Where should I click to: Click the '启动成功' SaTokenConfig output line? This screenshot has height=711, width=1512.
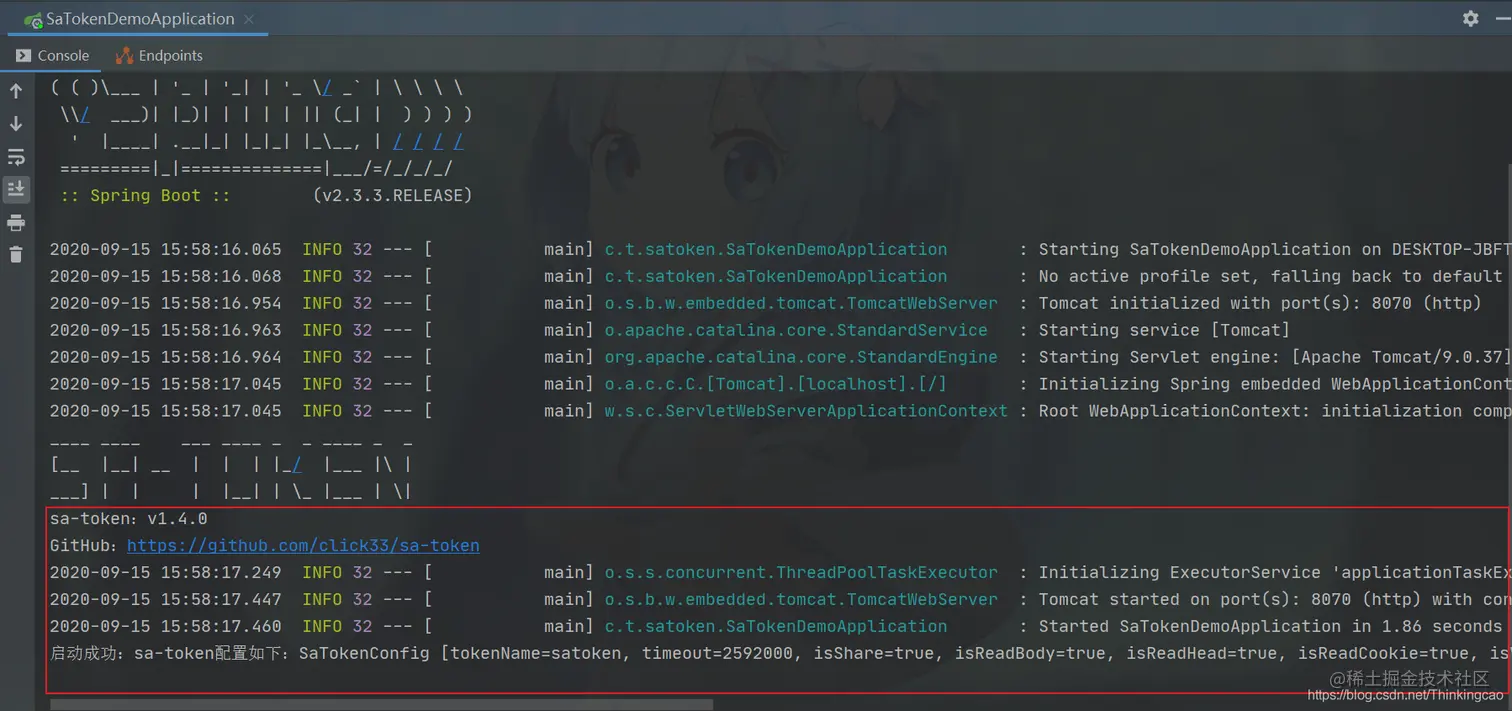point(780,654)
